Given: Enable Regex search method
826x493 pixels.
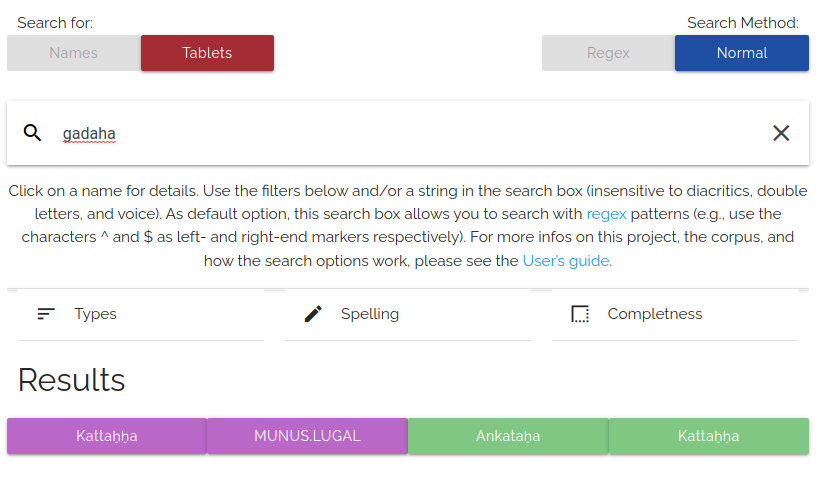Looking at the screenshot, I should point(608,53).
